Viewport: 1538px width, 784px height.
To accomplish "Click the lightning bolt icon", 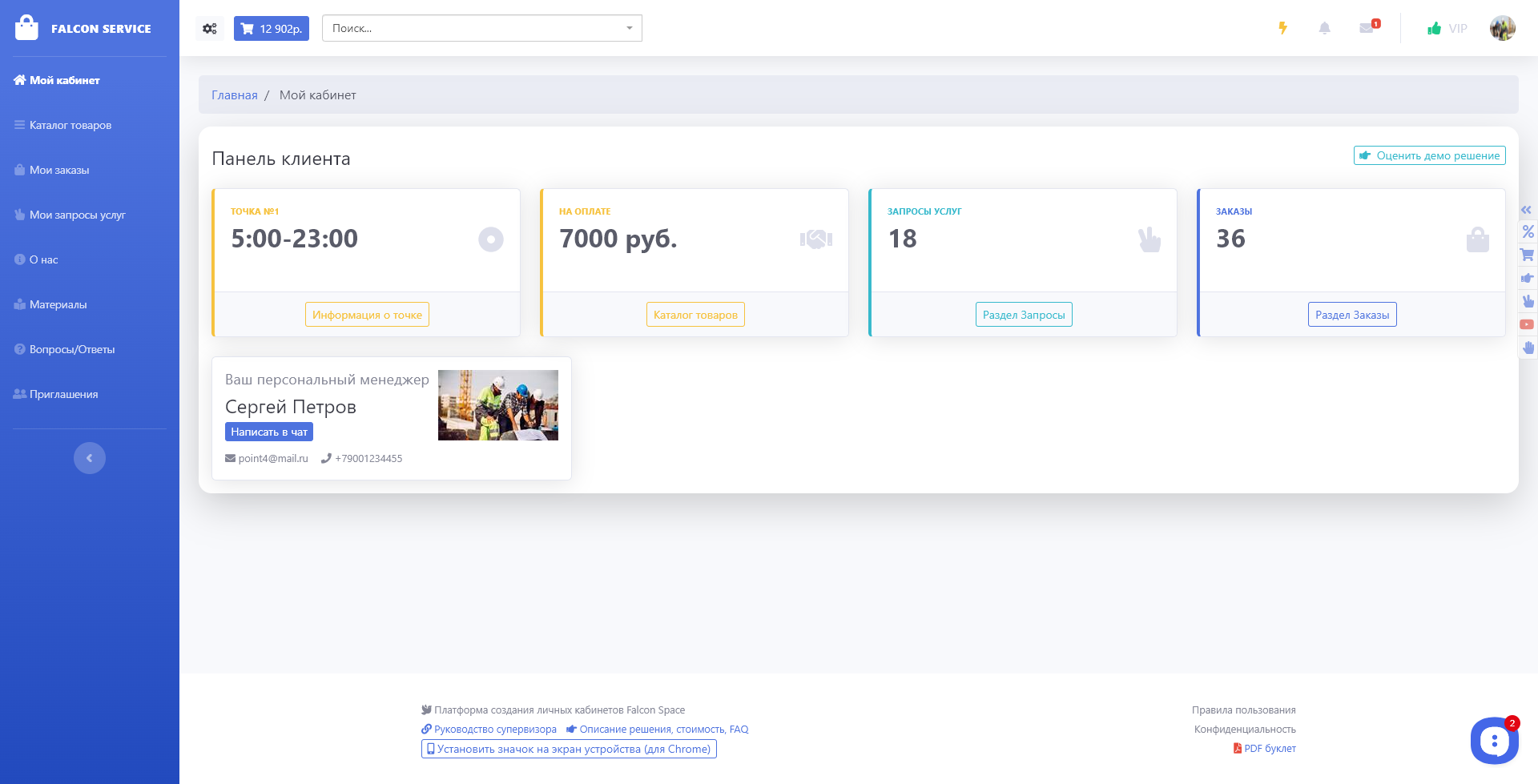I will click(1282, 29).
